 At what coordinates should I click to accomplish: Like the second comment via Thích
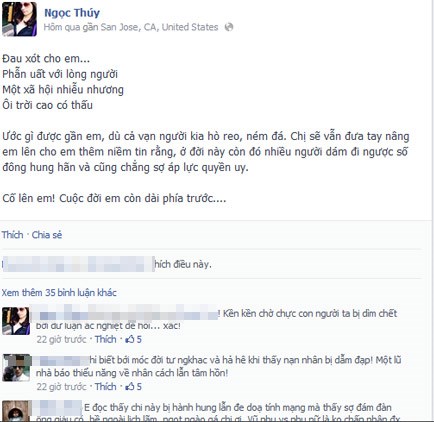(106, 387)
